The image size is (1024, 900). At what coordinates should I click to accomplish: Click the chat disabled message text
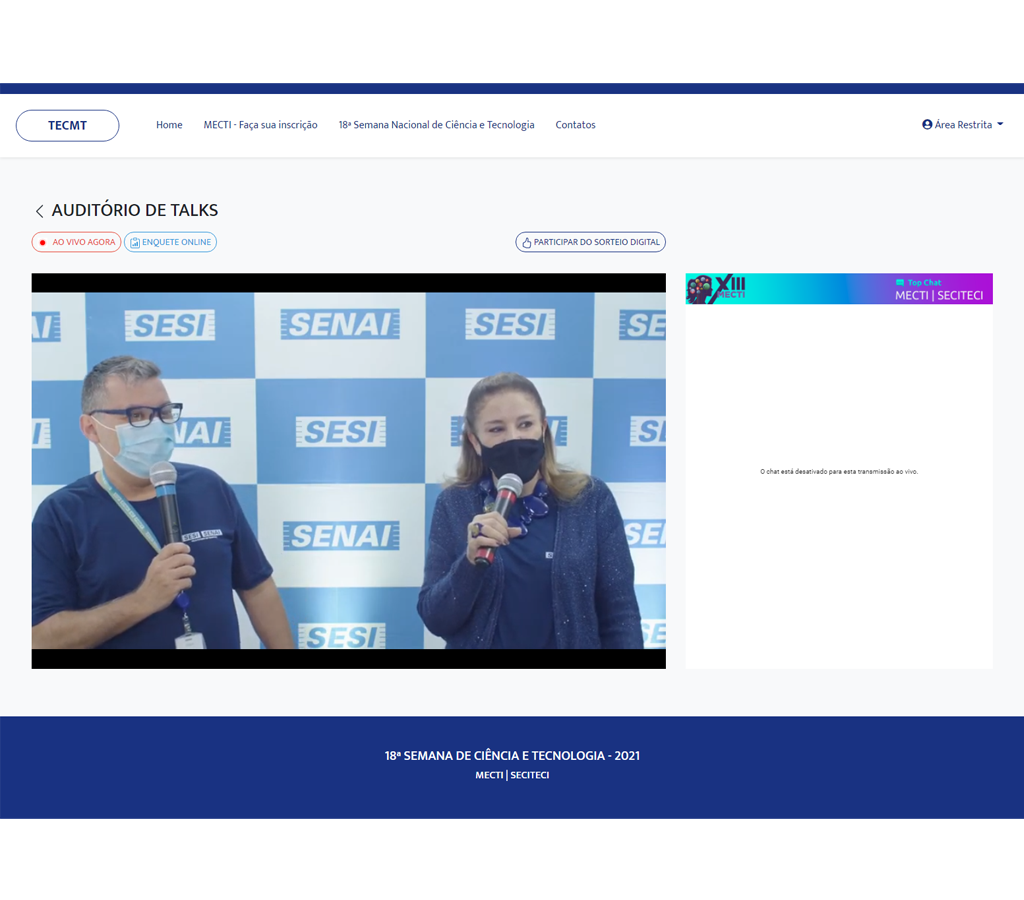[839, 472]
